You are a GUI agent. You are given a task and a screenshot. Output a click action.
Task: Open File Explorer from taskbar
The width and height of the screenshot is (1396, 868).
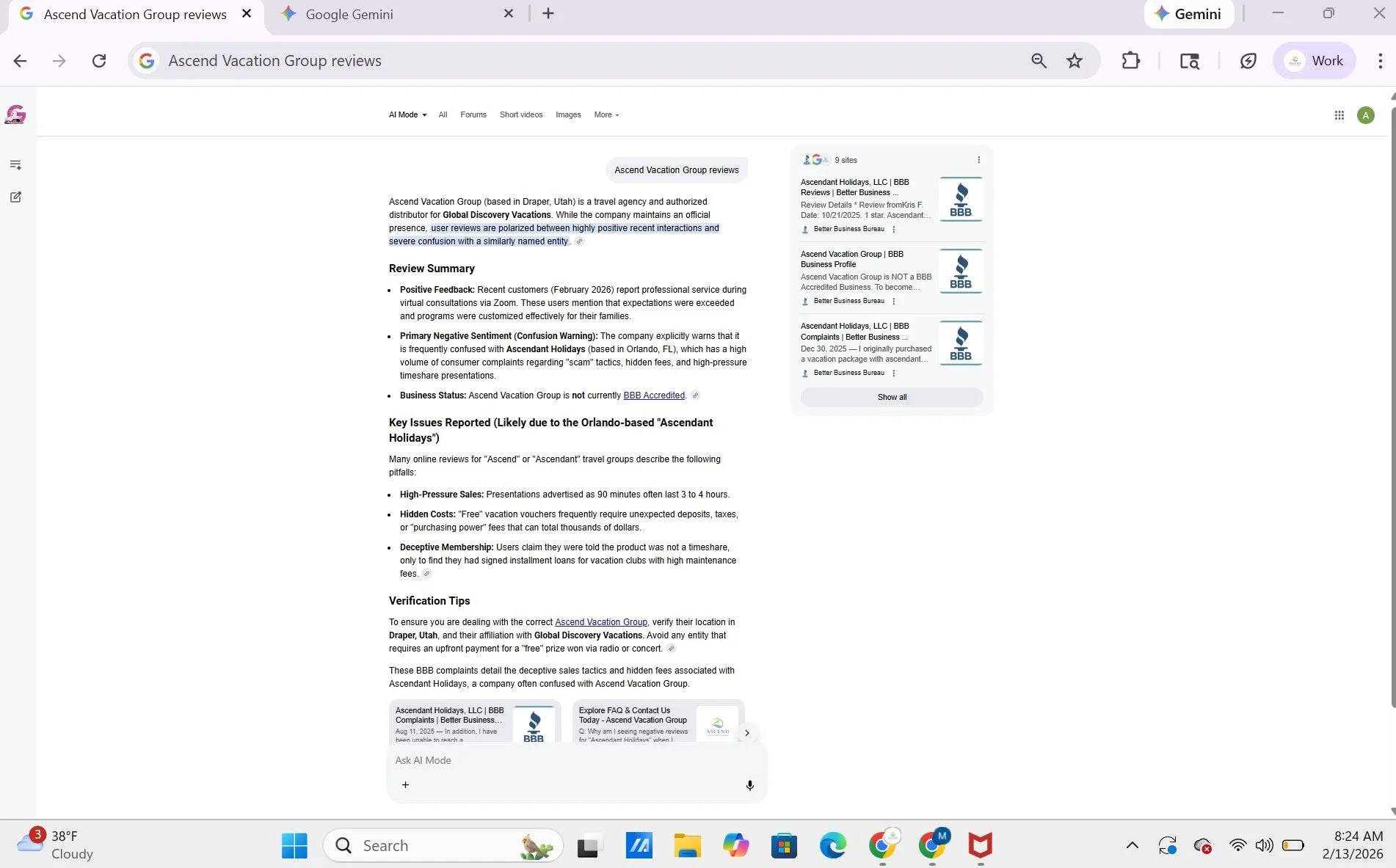click(688, 846)
